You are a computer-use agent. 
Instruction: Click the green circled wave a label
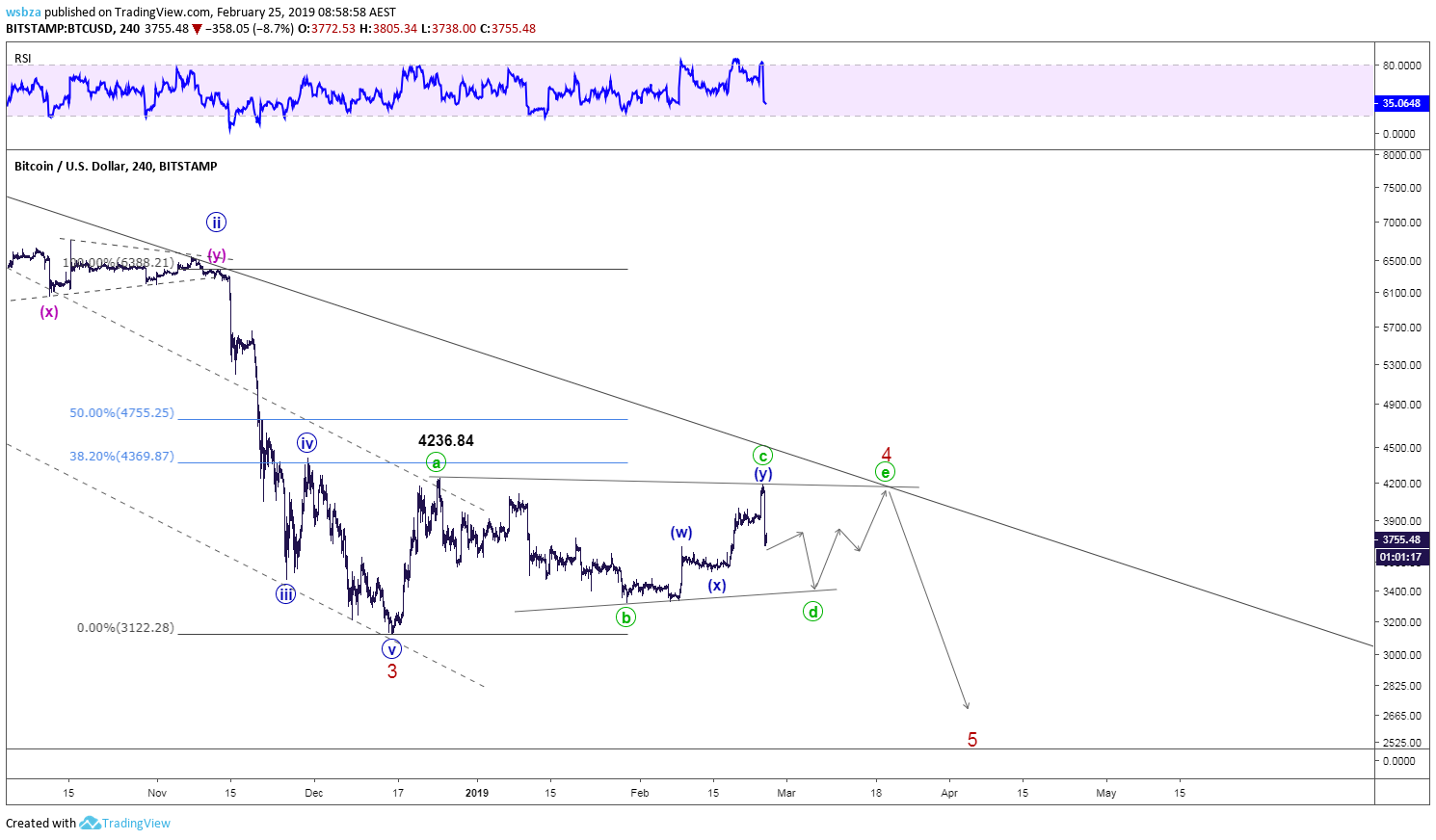click(437, 463)
